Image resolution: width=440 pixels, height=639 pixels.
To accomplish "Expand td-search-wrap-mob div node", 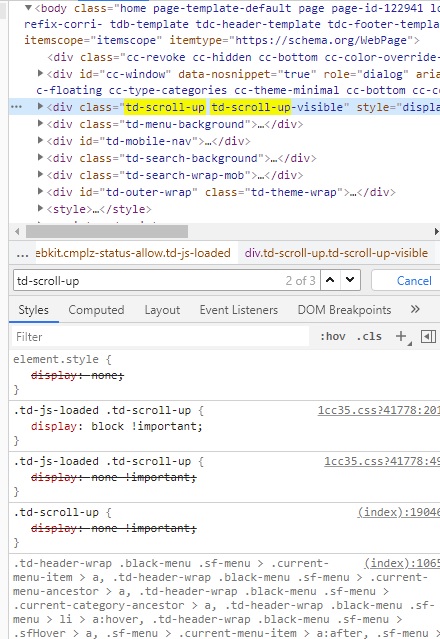I will point(40,174).
